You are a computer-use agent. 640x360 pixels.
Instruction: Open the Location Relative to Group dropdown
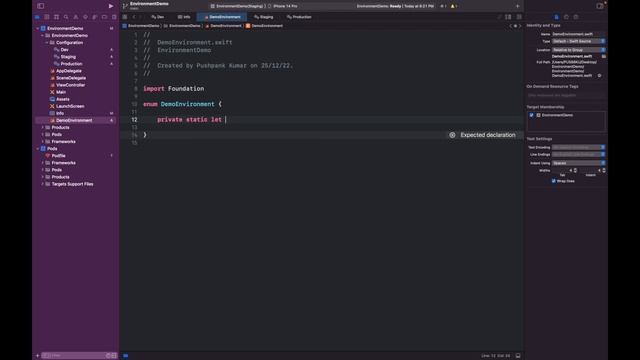pos(578,50)
